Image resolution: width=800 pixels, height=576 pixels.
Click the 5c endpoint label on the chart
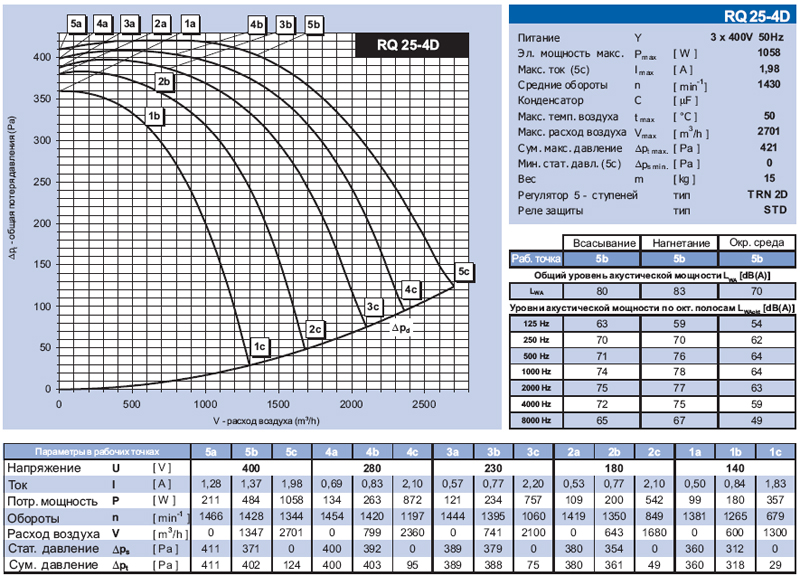pyautogui.click(x=463, y=271)
